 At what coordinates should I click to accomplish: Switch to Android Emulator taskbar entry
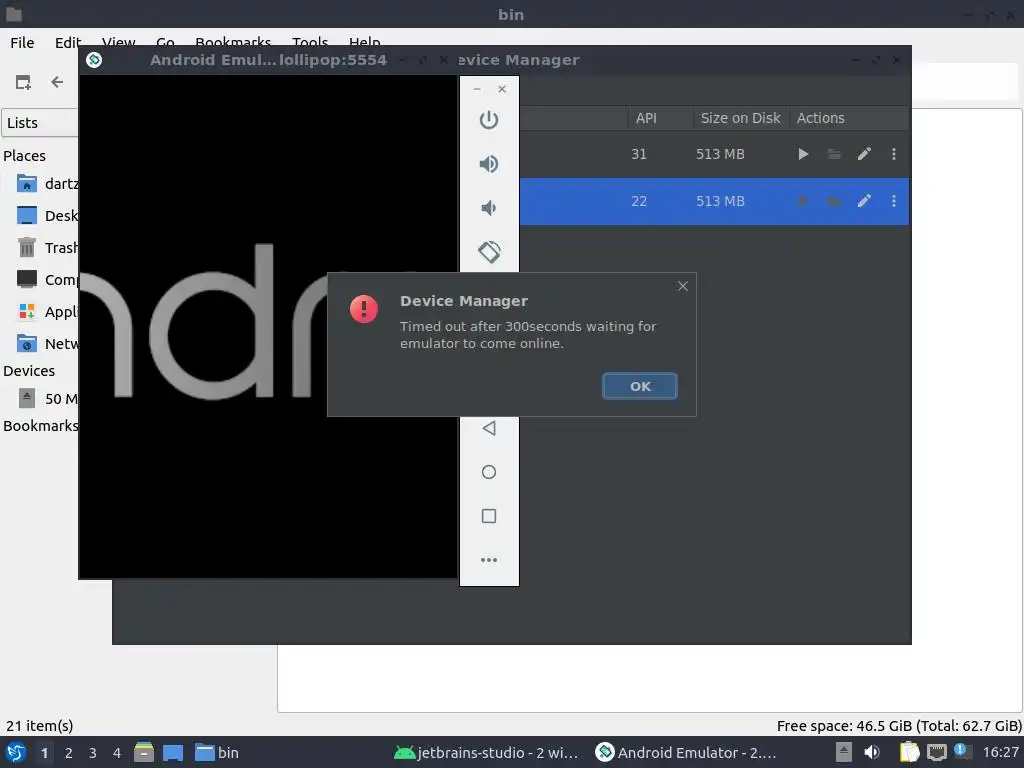coord(686,753)
